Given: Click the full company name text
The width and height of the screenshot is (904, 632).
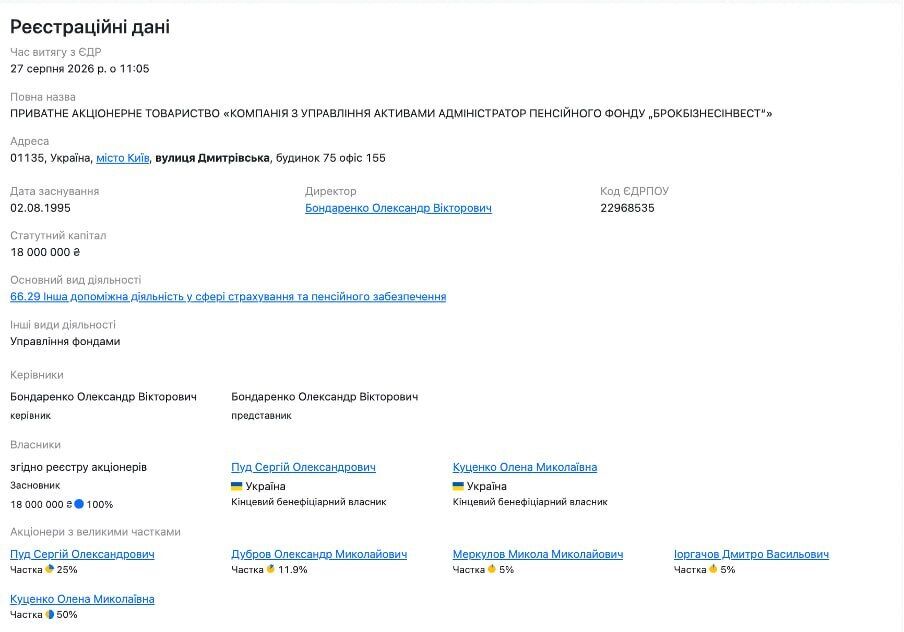Looking at the screenshot, I should [x=391, y=114].
